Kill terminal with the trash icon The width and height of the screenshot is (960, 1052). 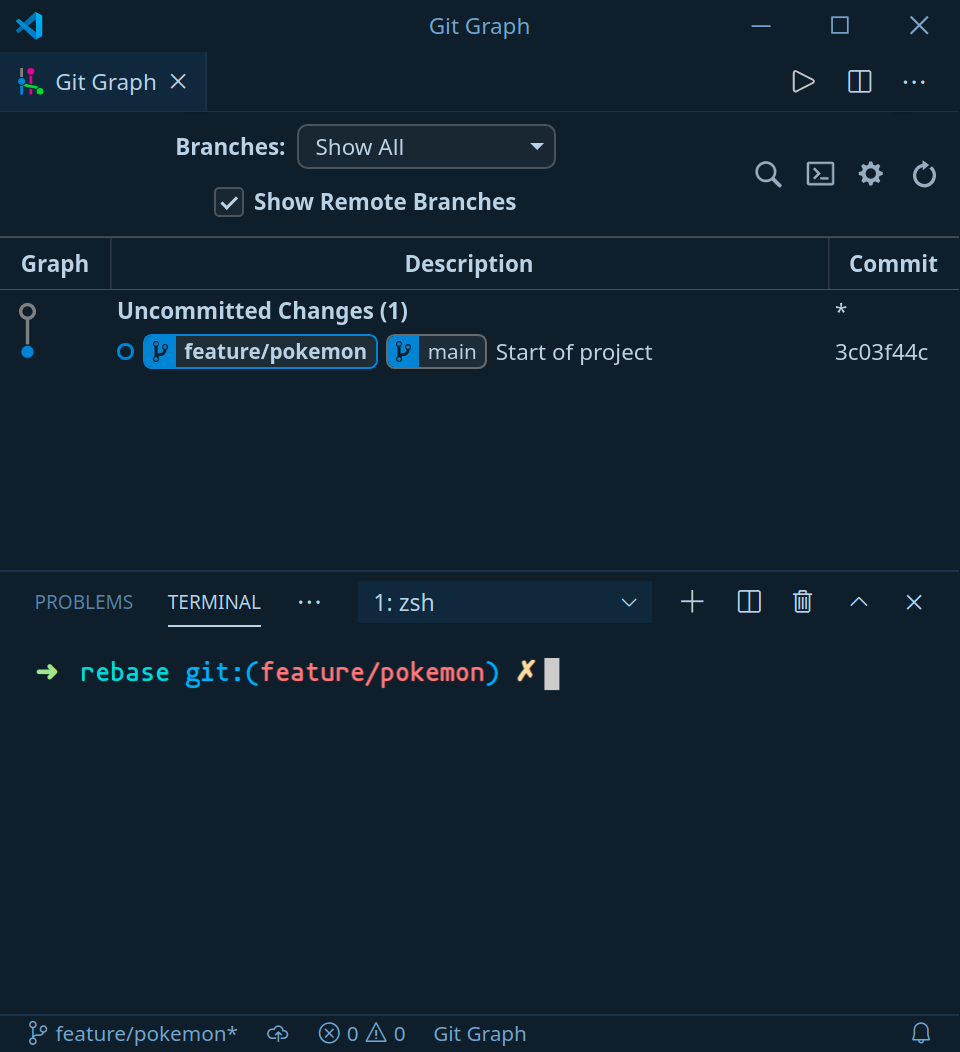tap(802, 602)
